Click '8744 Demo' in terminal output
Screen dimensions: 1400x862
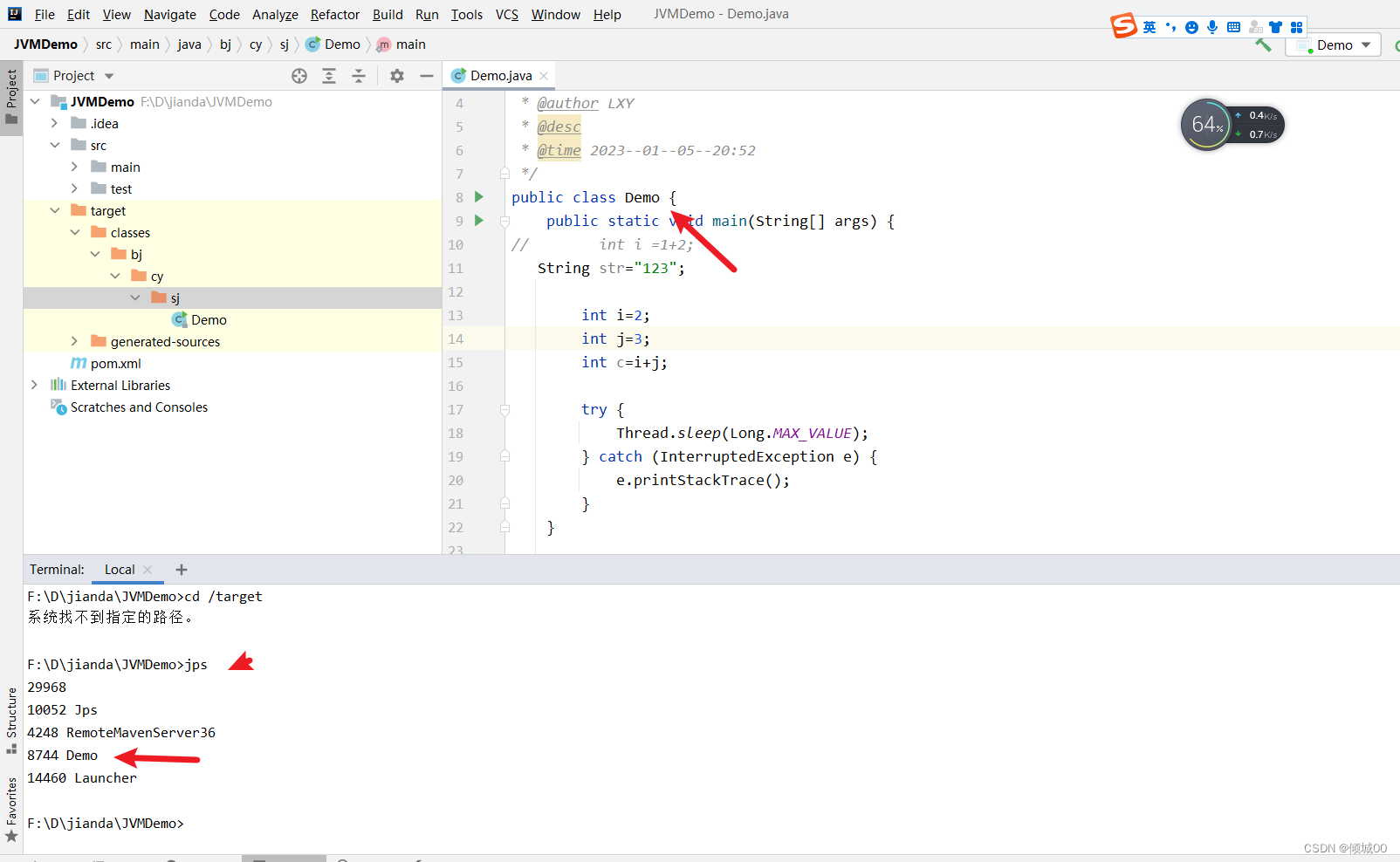point(63,756)
